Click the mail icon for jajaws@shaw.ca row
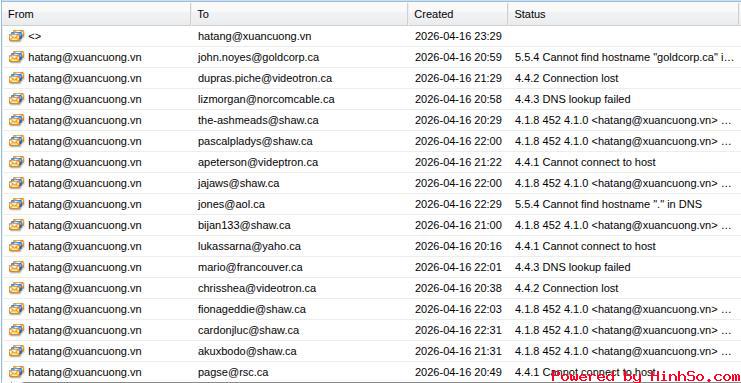 point(16,183)
